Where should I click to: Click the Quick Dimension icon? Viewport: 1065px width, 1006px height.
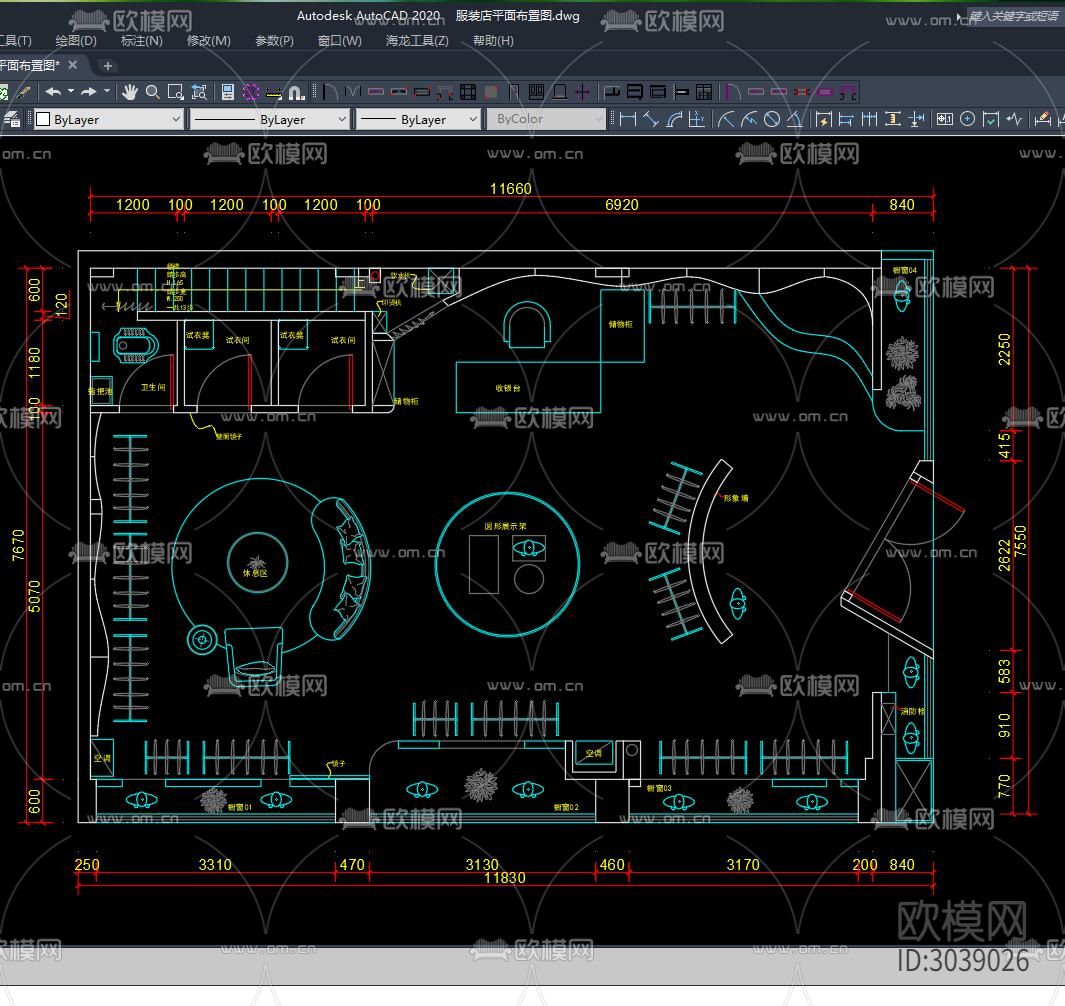pos(823,120)
